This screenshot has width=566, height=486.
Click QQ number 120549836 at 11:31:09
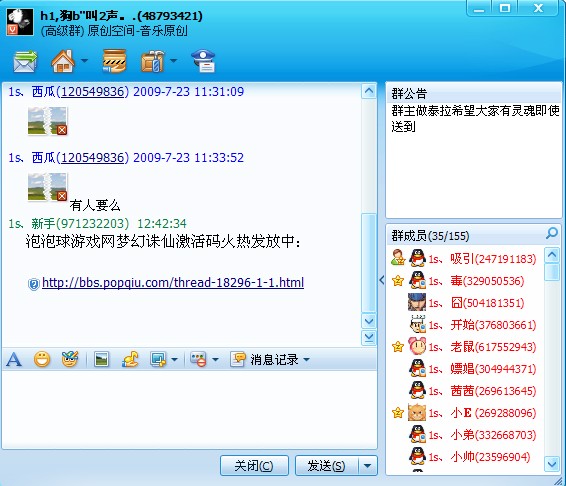pyautogui.click(x=92, y=92)
